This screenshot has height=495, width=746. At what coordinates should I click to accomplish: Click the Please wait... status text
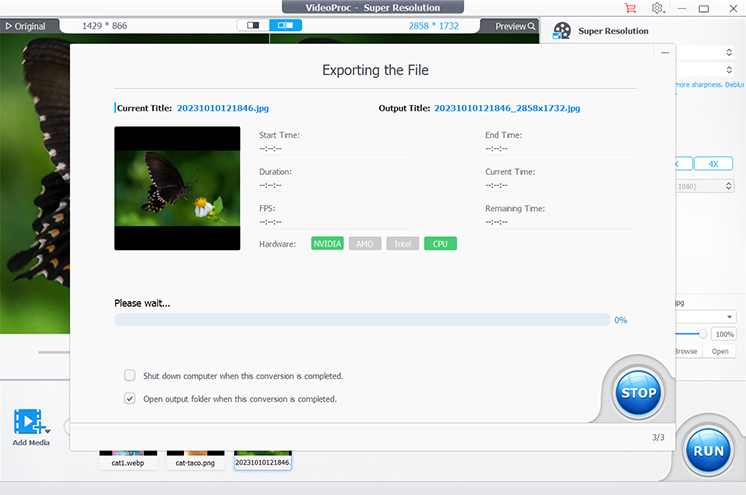pos(142,303)
